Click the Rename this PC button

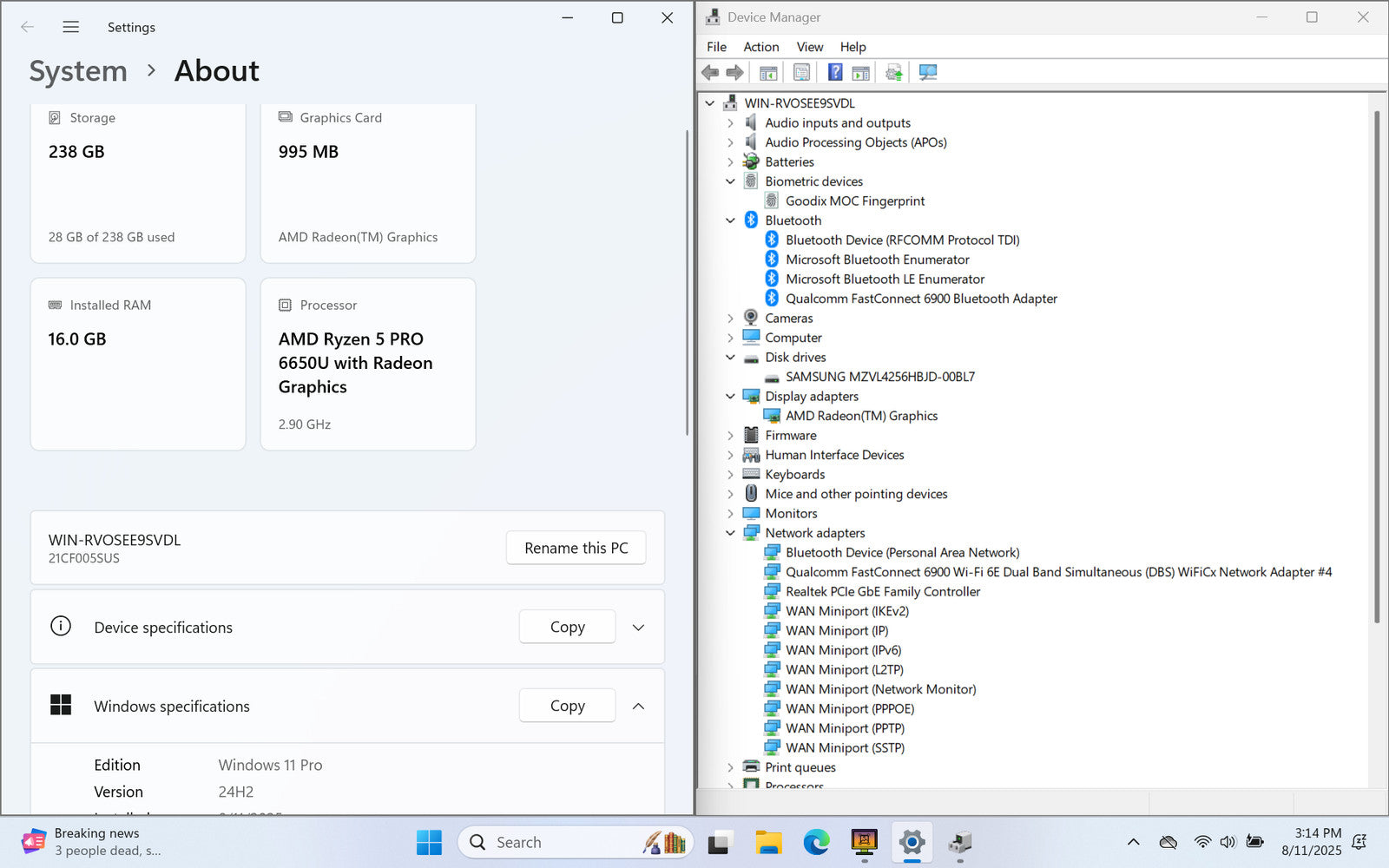point(576,548)
